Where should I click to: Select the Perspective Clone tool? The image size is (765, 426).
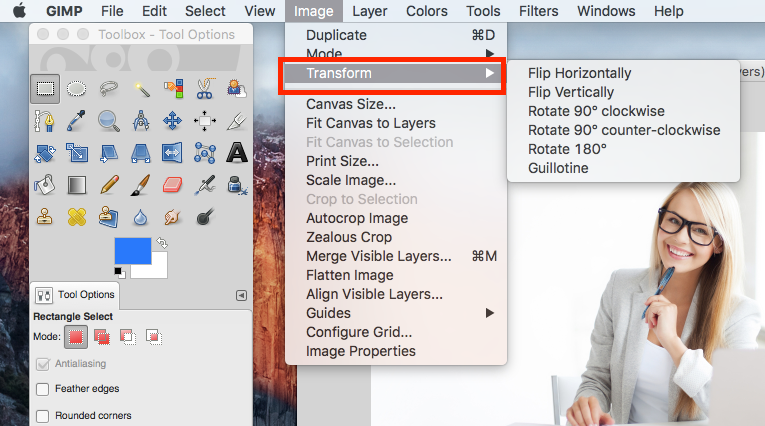109,217
